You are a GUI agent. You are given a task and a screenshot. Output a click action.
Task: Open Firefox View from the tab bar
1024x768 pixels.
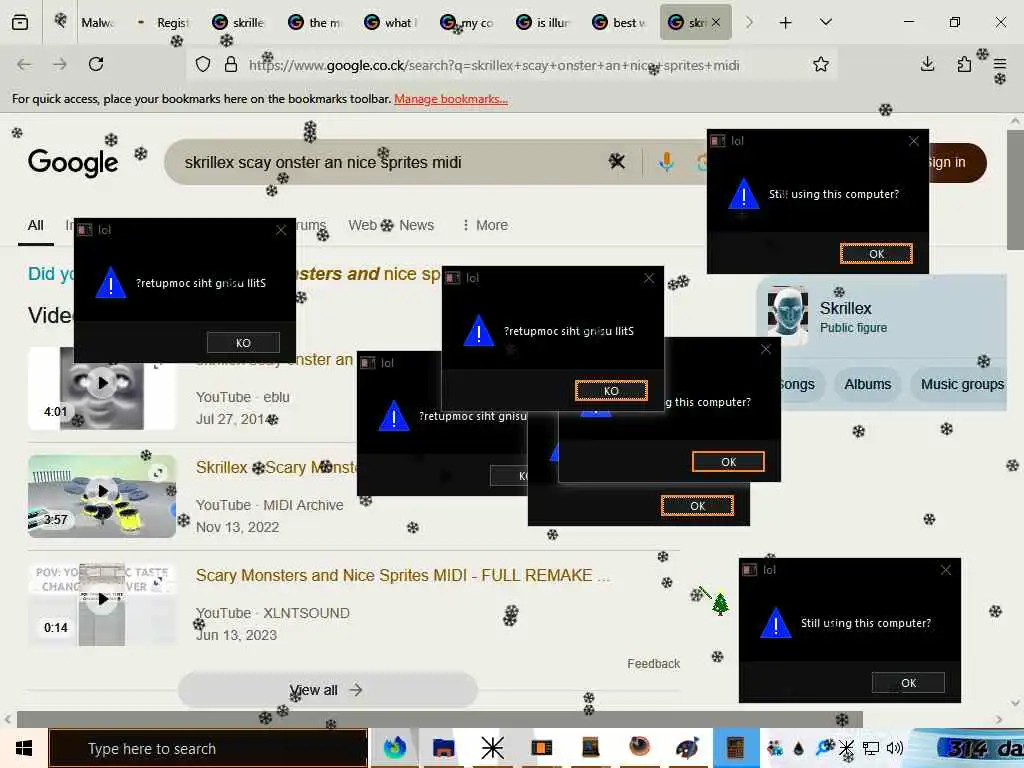20,23
